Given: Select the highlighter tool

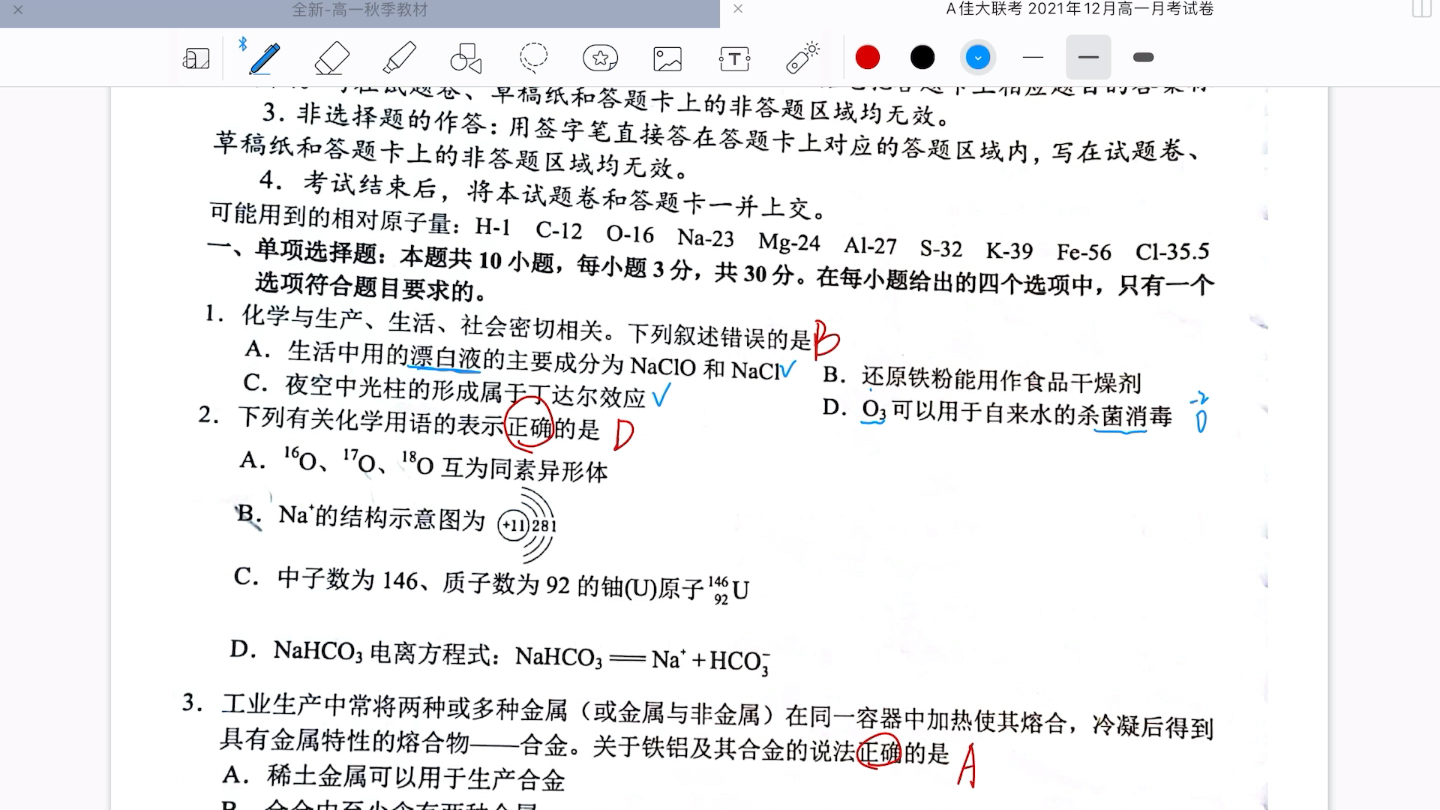Looking at the screenshot, I should [x=399, y=58].
